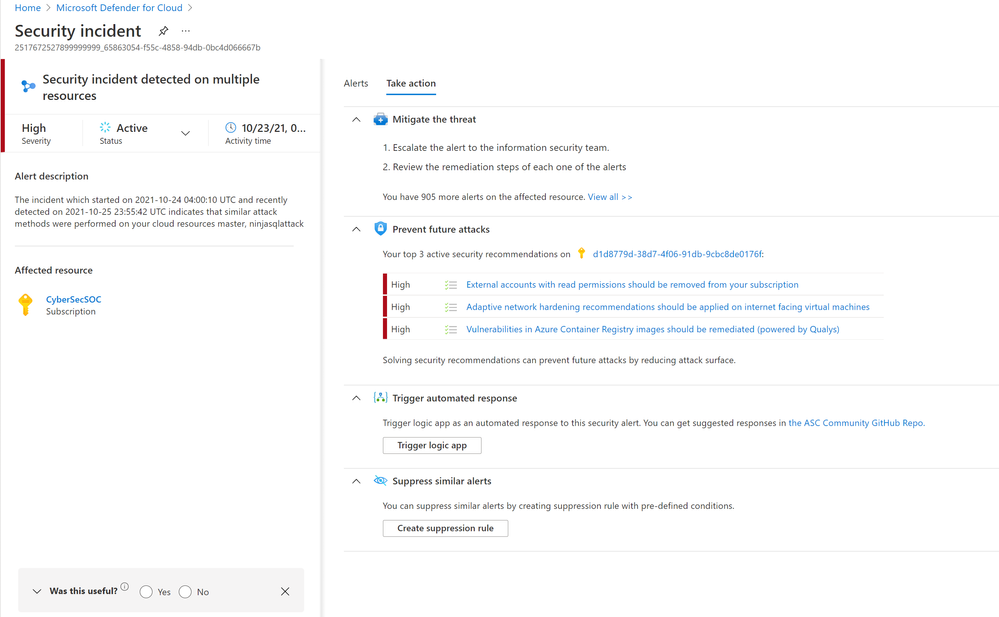This screenshot has height=617, width=999.
Task: Click the info icon next to Was this useful
Action: pyautogui.click(x=125, y=586)
